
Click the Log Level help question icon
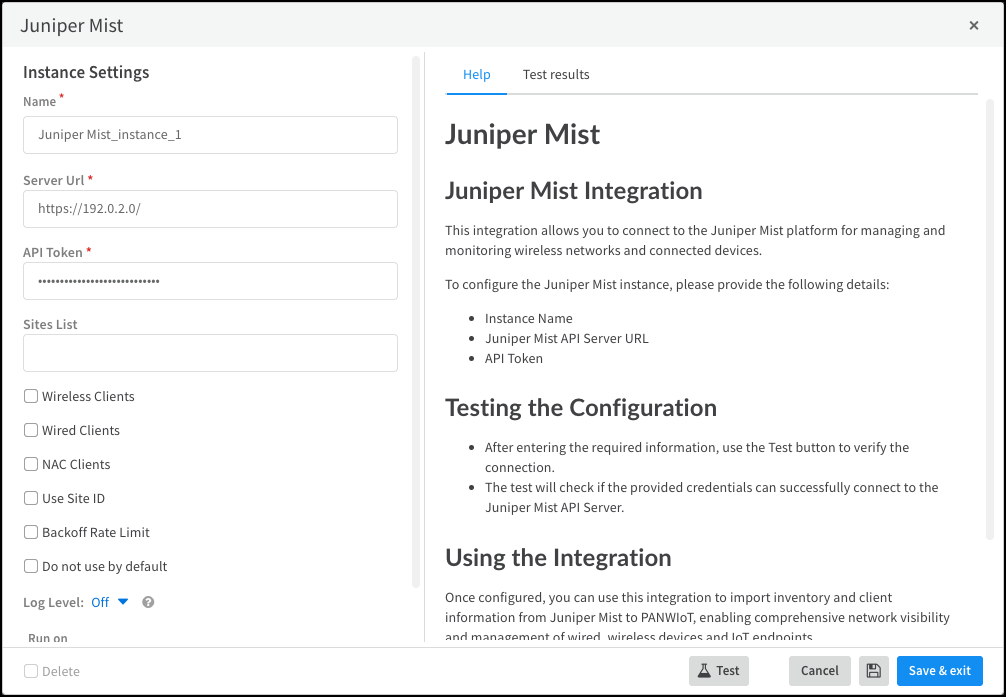pos(148,602)
